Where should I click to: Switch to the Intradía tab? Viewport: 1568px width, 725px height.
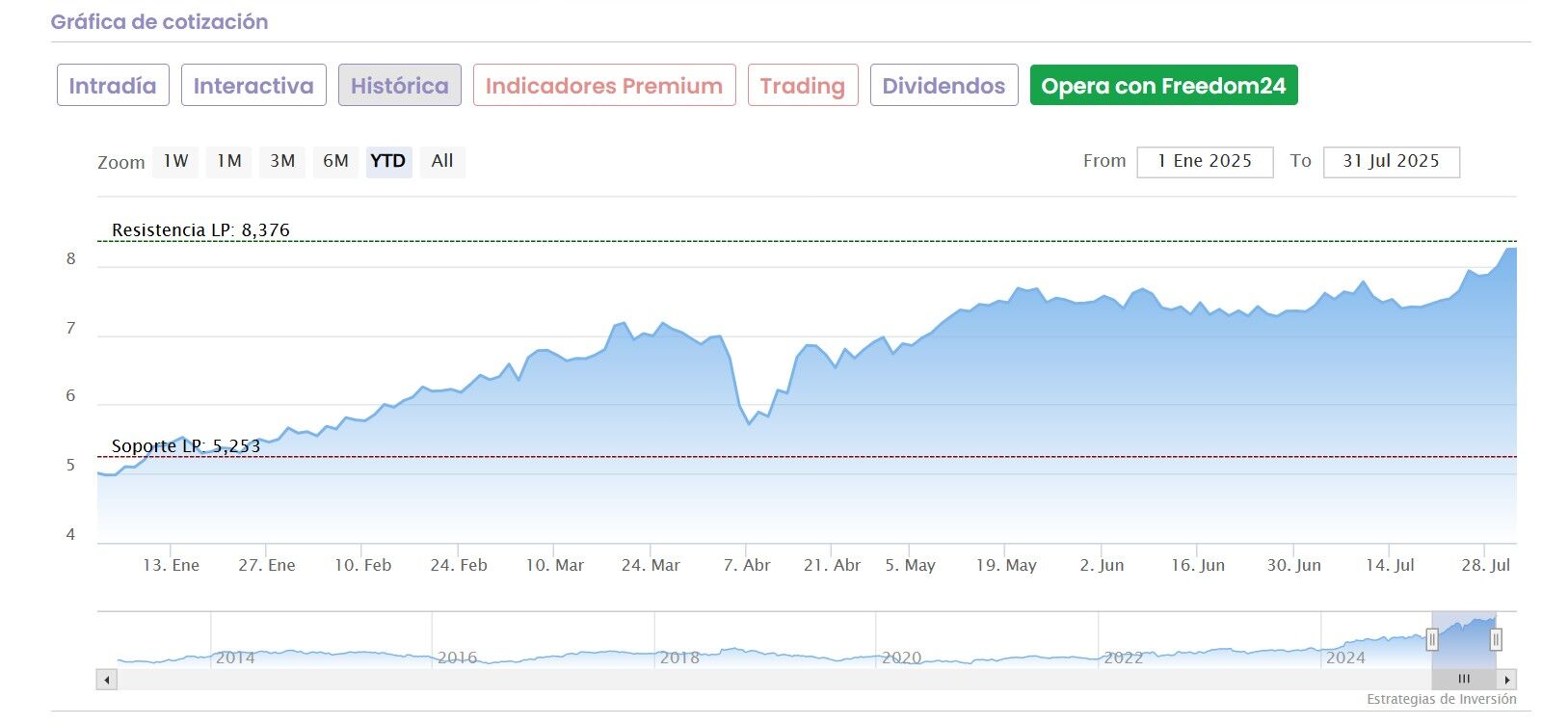(113, 86)
